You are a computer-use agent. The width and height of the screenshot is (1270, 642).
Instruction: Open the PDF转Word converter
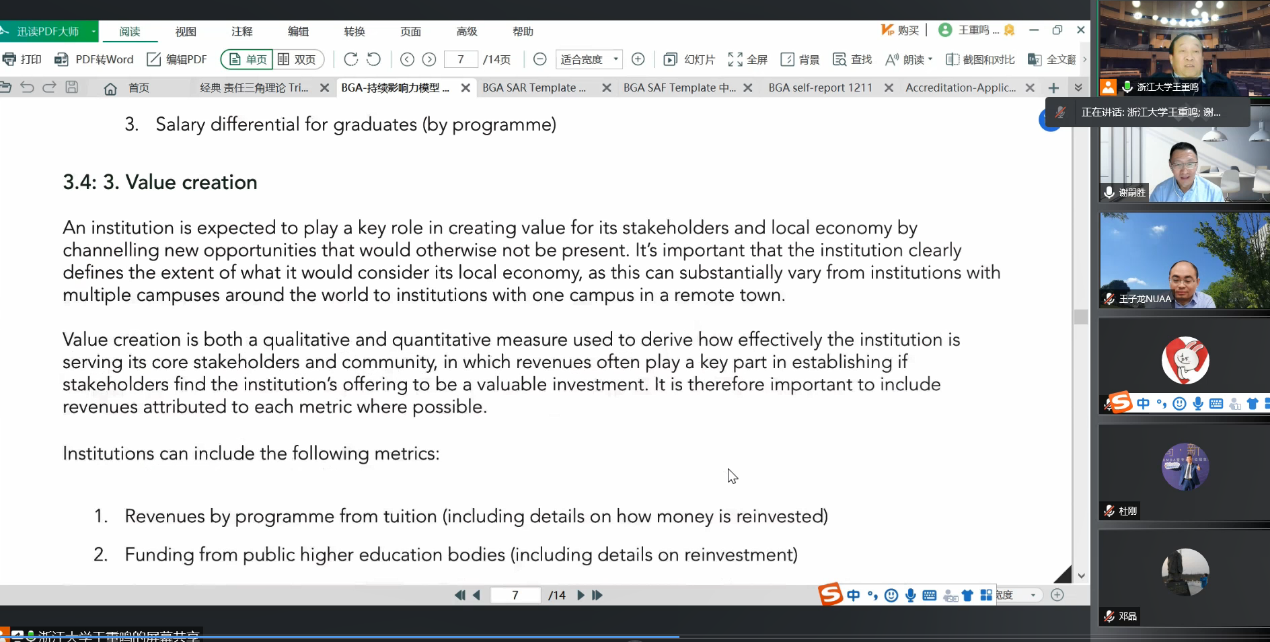pos(94,59)
